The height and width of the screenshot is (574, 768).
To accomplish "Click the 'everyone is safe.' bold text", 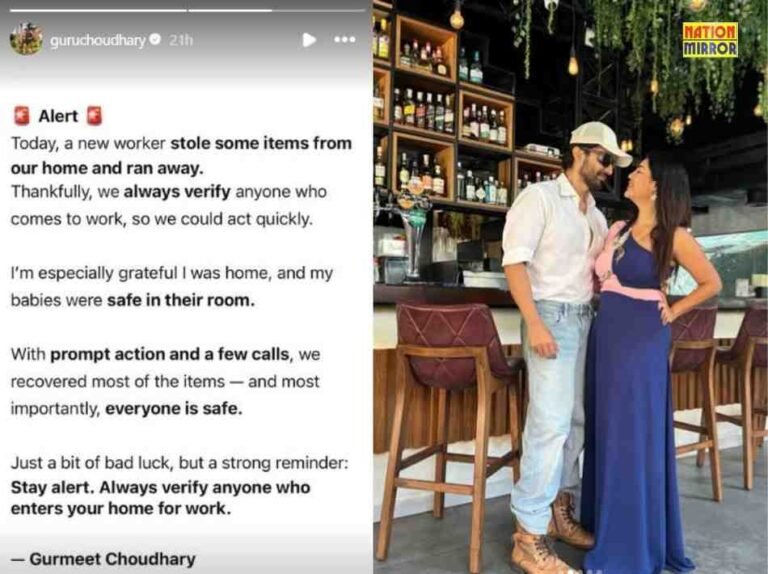I will click(174, 408).
